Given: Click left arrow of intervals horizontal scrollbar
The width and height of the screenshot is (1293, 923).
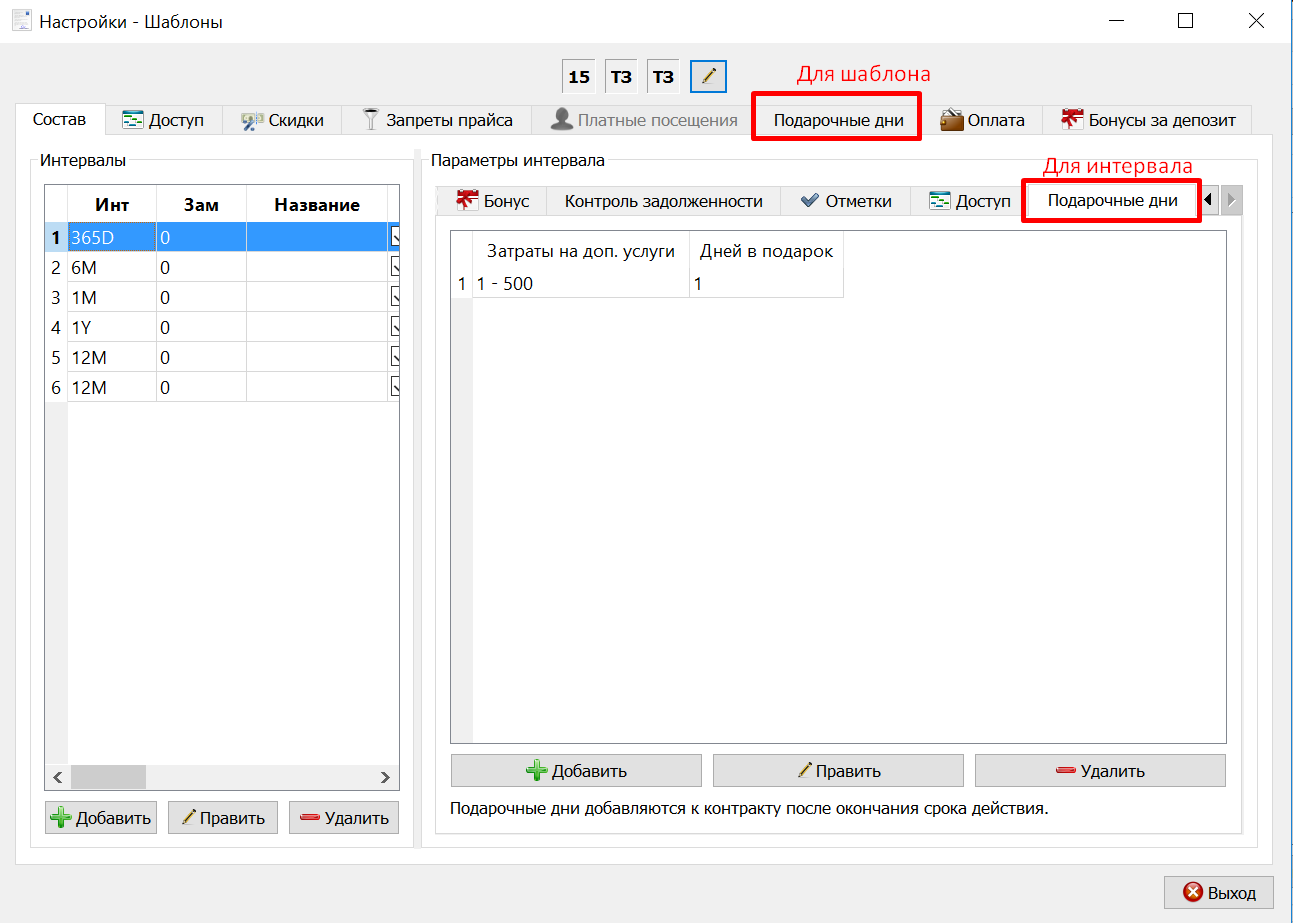Looking at the screenshot, I should click(57, 777).
